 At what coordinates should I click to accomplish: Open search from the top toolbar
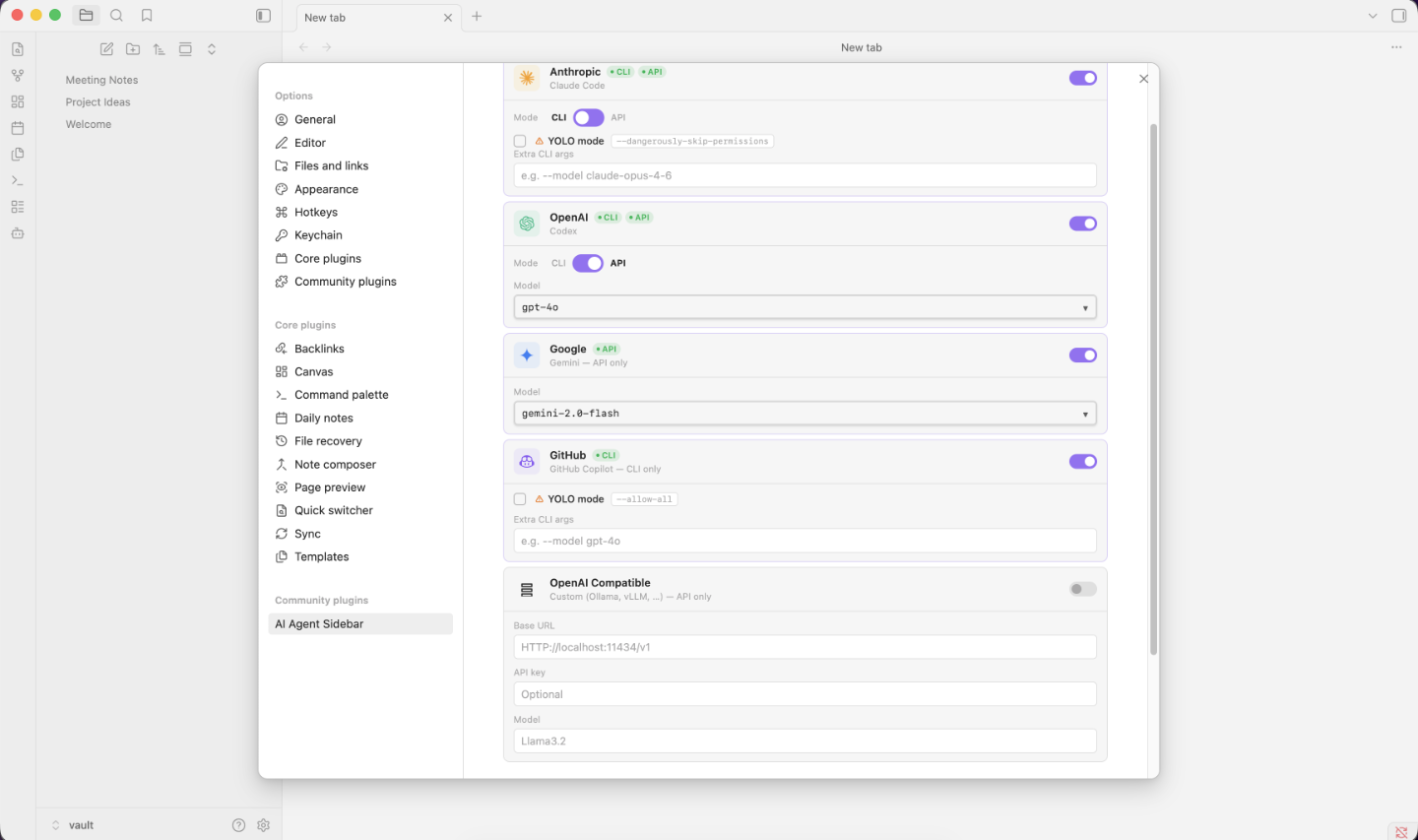point(116,16)
